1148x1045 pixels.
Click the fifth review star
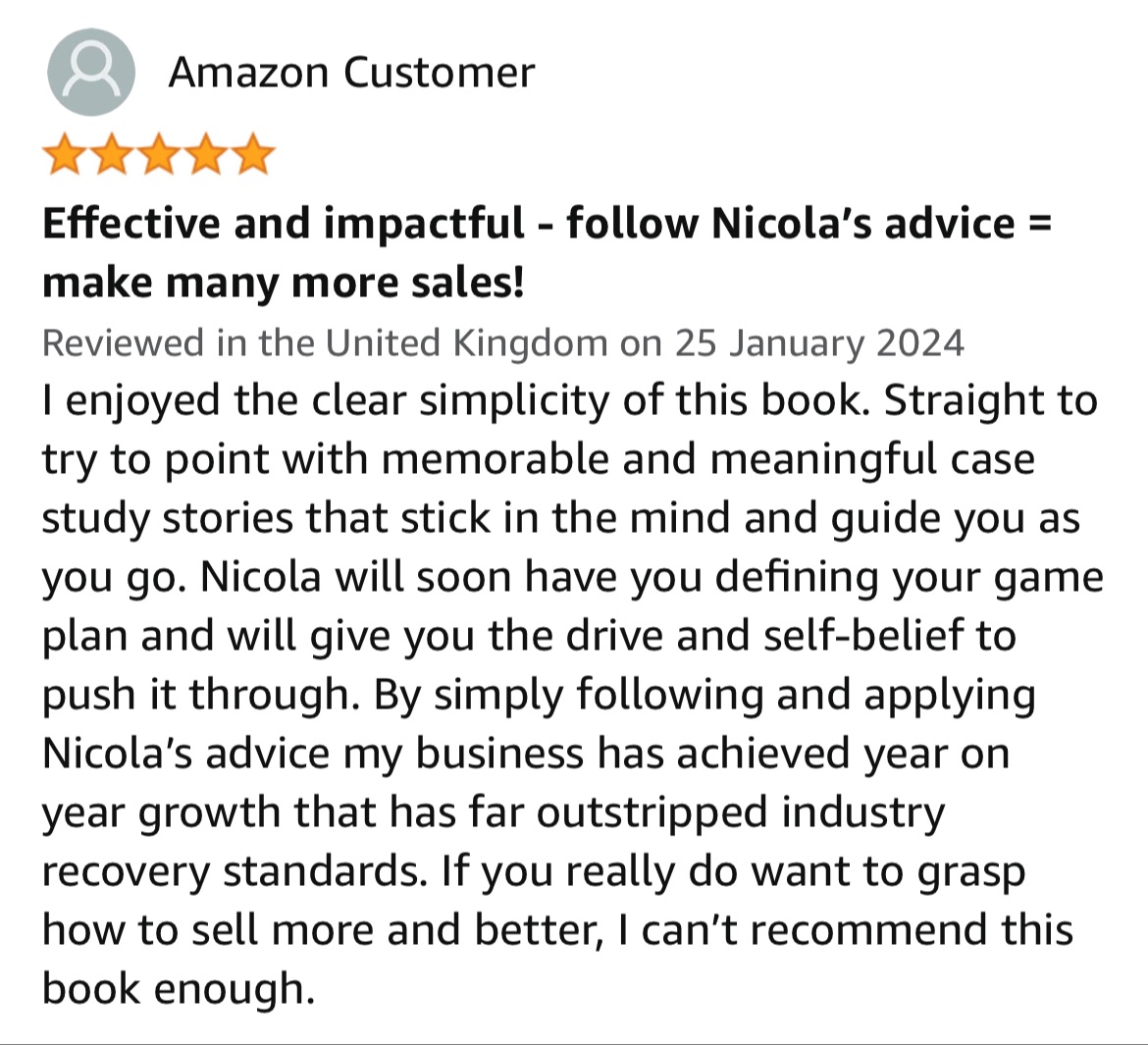coord(253,154)
